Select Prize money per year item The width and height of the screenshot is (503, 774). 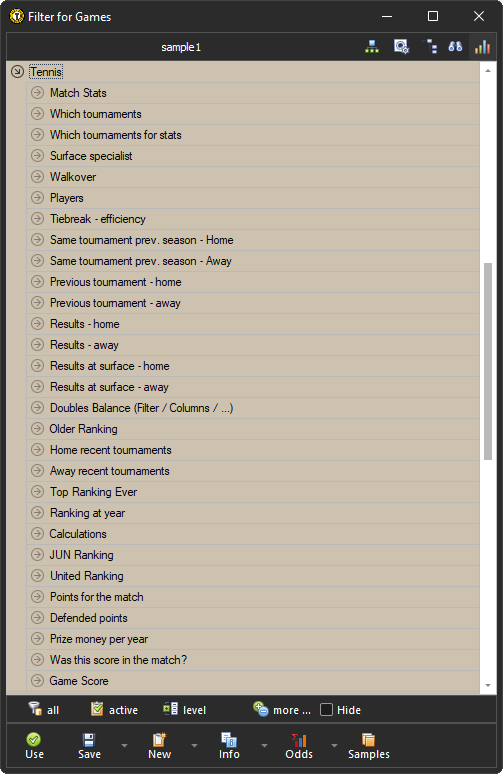pos(253,639)
